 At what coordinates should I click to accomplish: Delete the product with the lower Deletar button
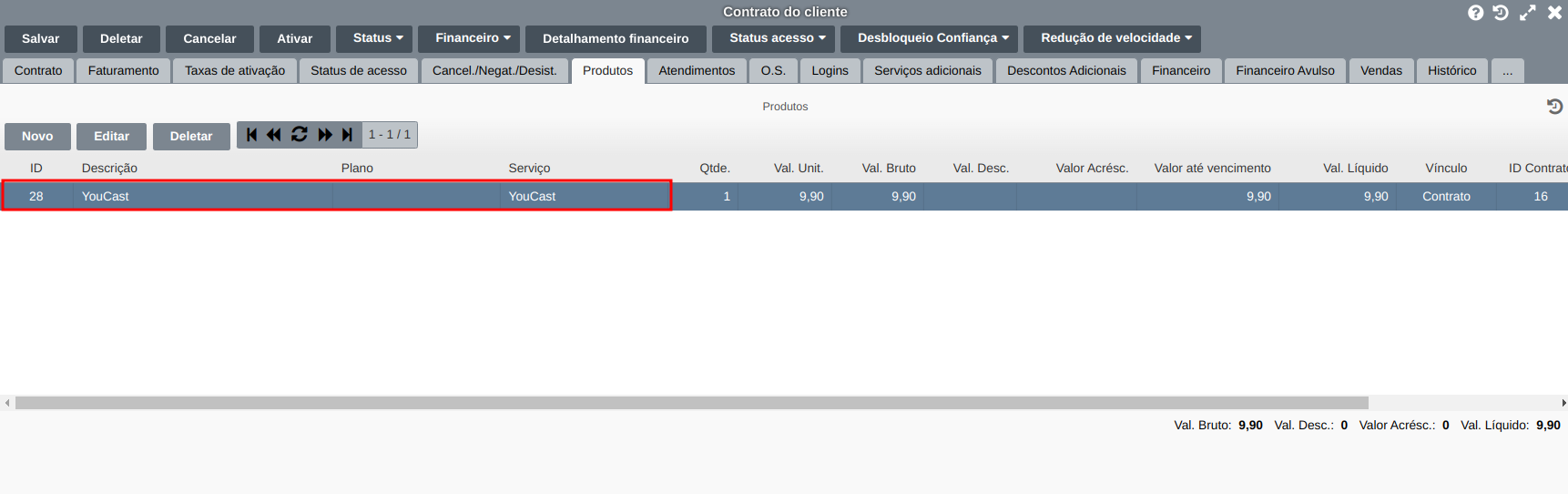tap(191, 136)
